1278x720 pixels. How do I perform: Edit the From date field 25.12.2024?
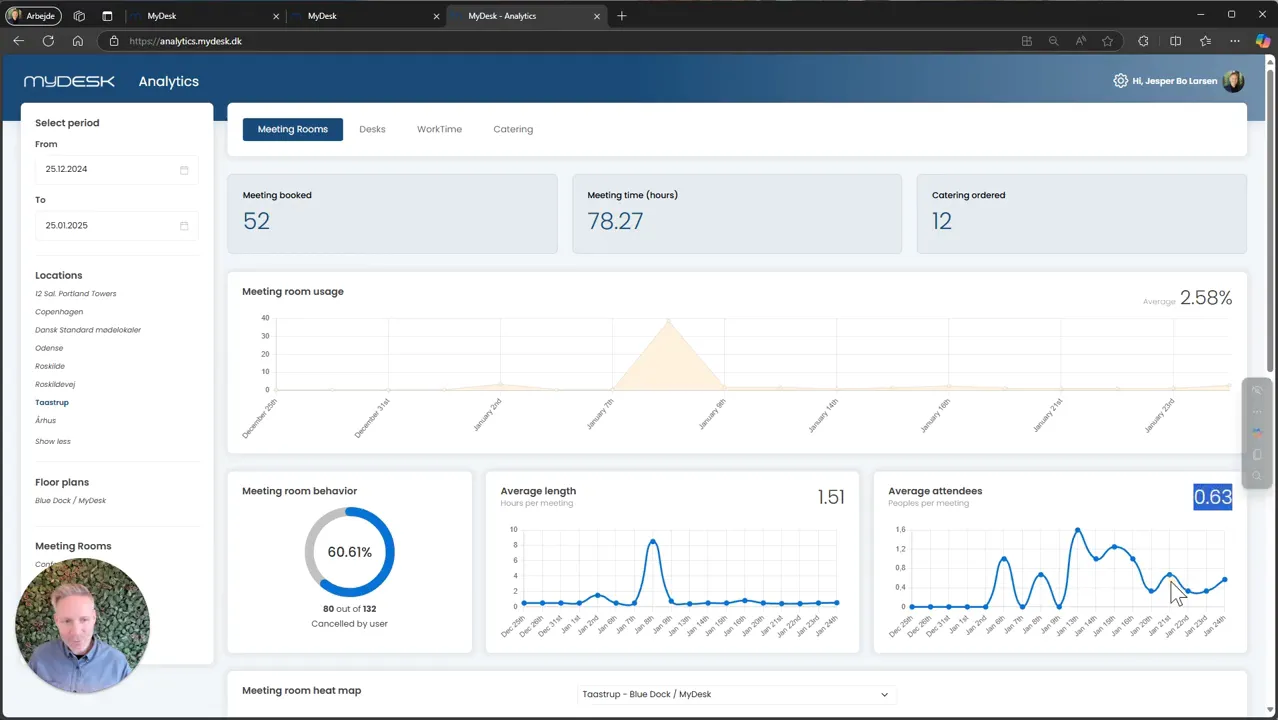click(x=117, y=170)
